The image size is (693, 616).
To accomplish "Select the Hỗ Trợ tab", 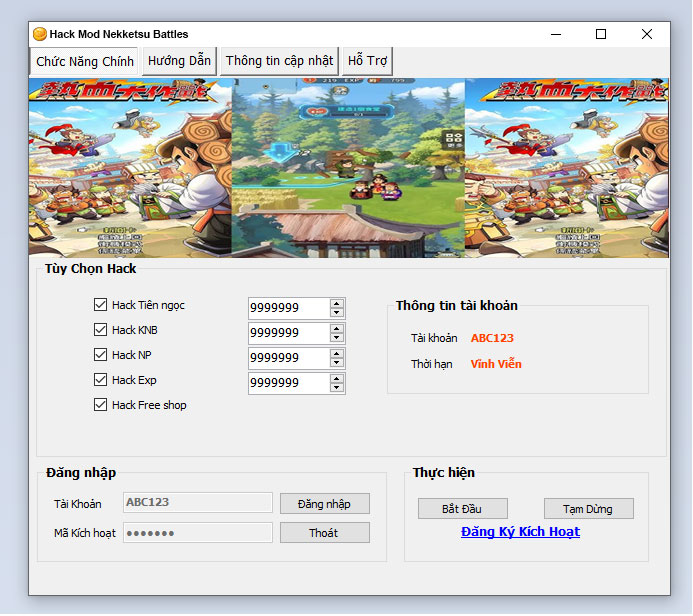I will pos(367,61).
